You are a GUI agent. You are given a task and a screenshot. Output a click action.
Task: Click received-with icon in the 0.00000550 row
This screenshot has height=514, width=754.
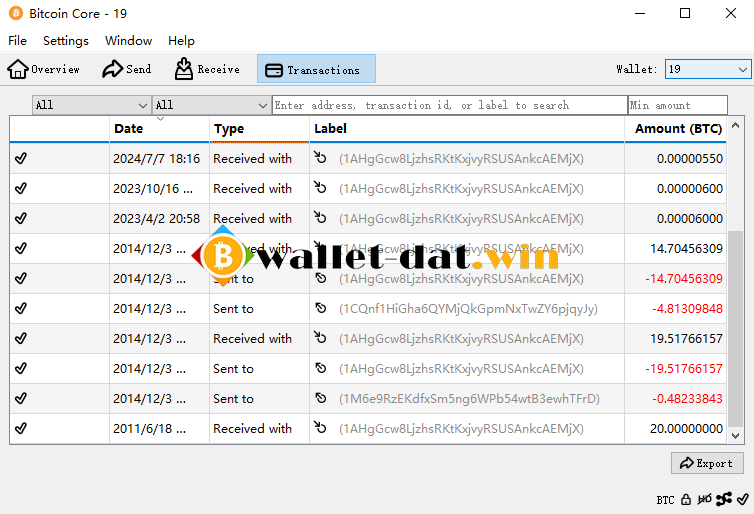coord(320,157)
